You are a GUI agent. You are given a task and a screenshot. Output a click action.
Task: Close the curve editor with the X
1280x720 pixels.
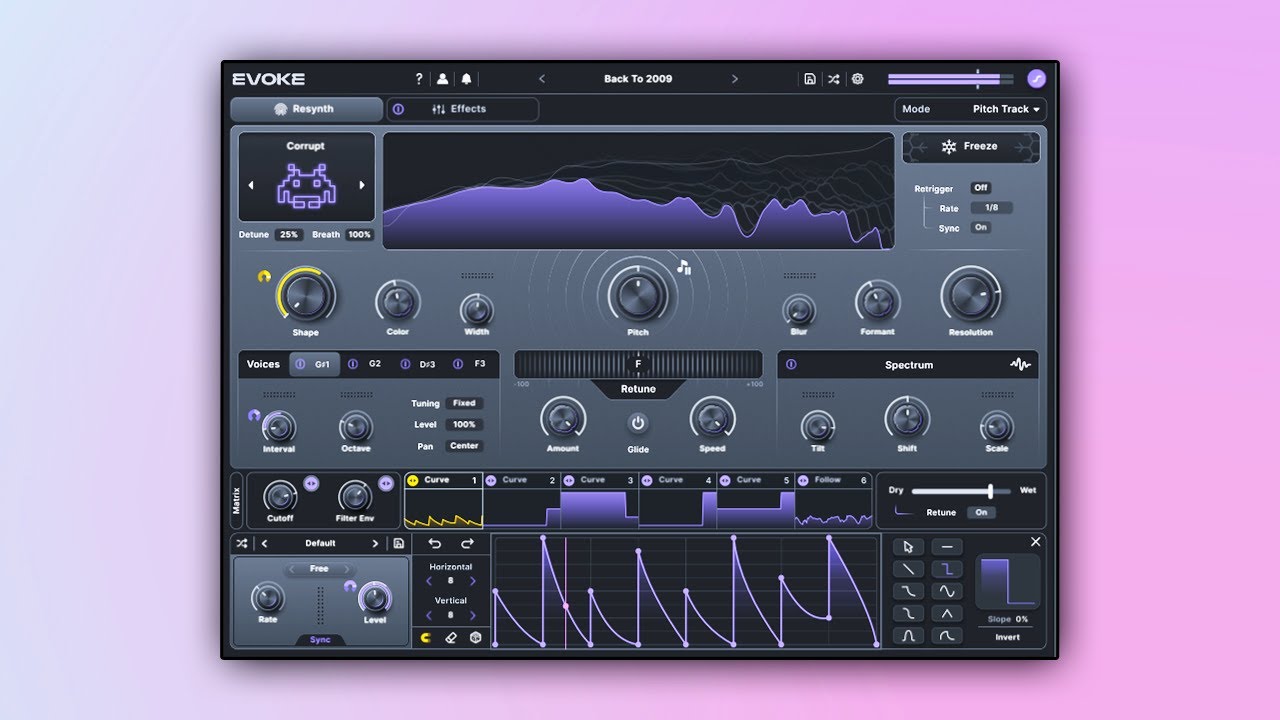coord(1035,541)
